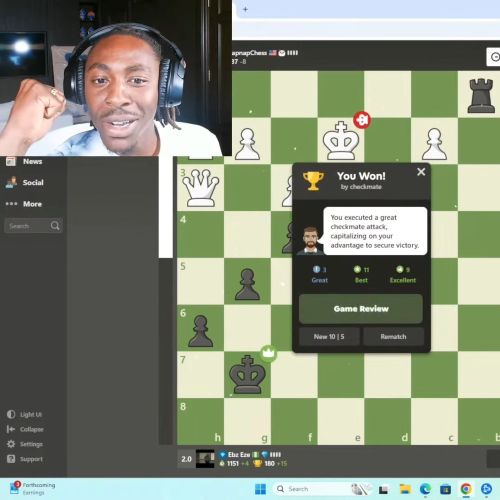The width and height of the screenshot is (500, 500).
Task: Open Settings gear in sidebar
Action: click(11, 444)
